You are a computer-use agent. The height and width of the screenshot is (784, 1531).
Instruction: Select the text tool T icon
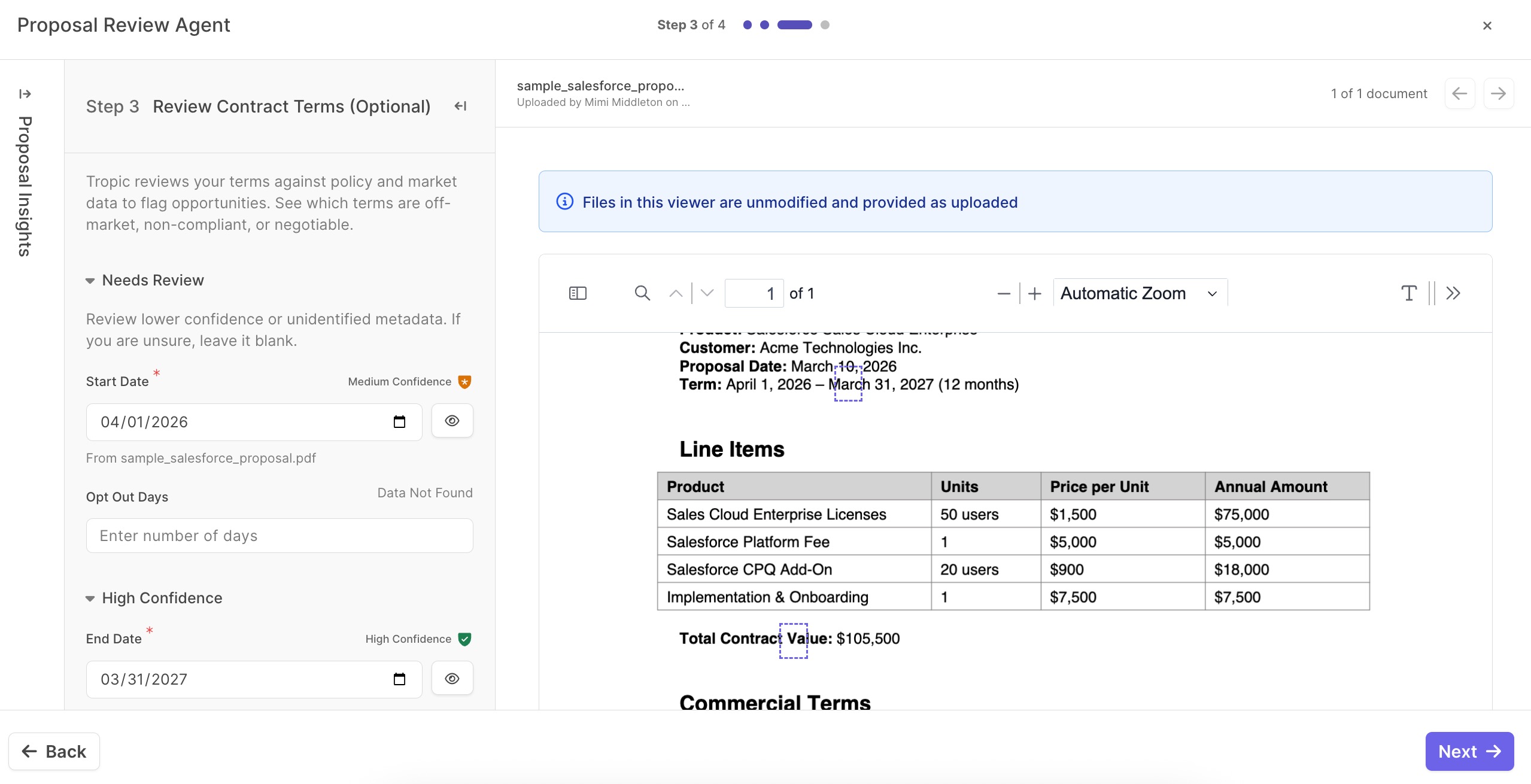pos(1409,293)
